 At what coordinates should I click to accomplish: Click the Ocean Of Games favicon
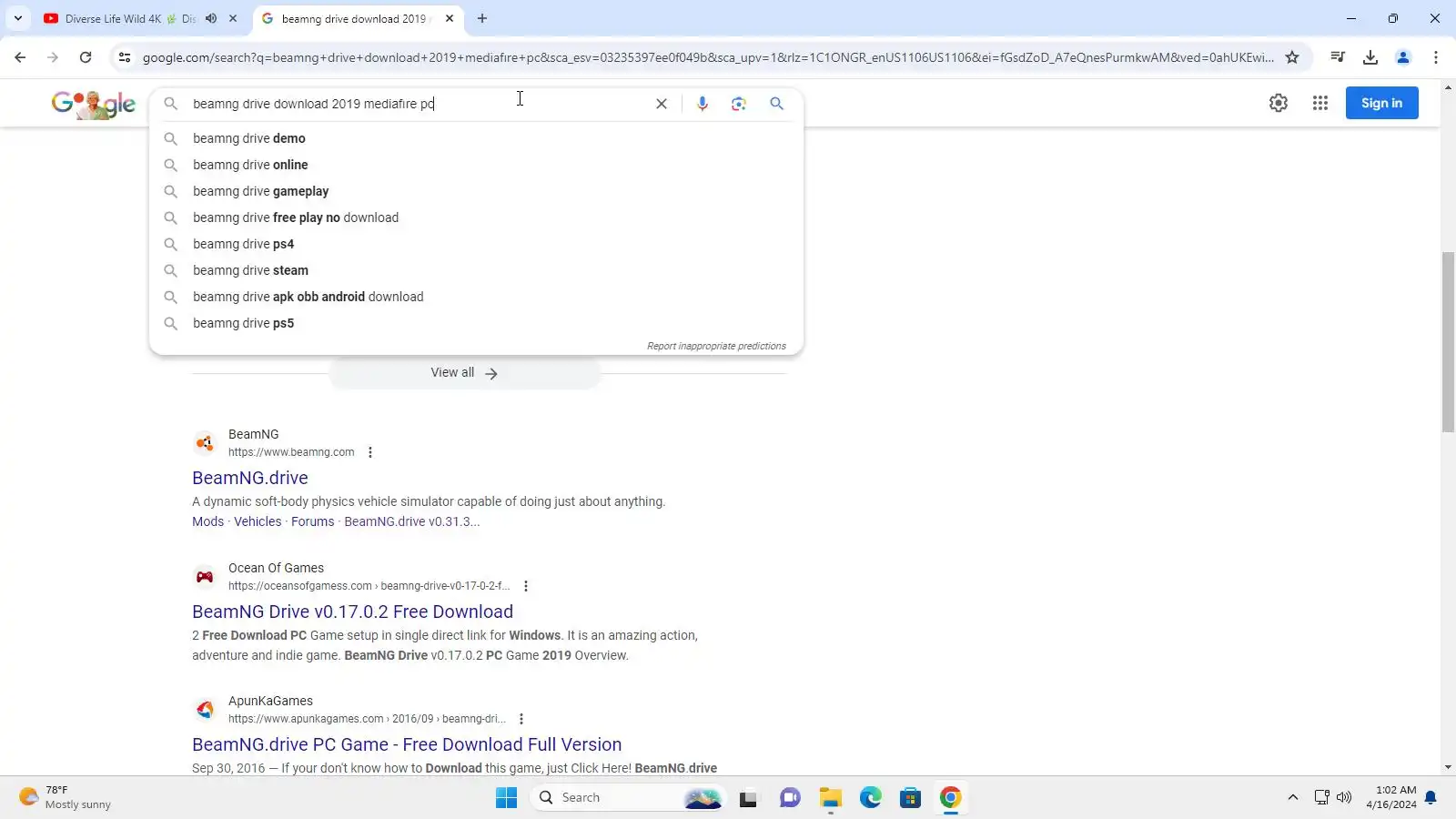point(205,577)
